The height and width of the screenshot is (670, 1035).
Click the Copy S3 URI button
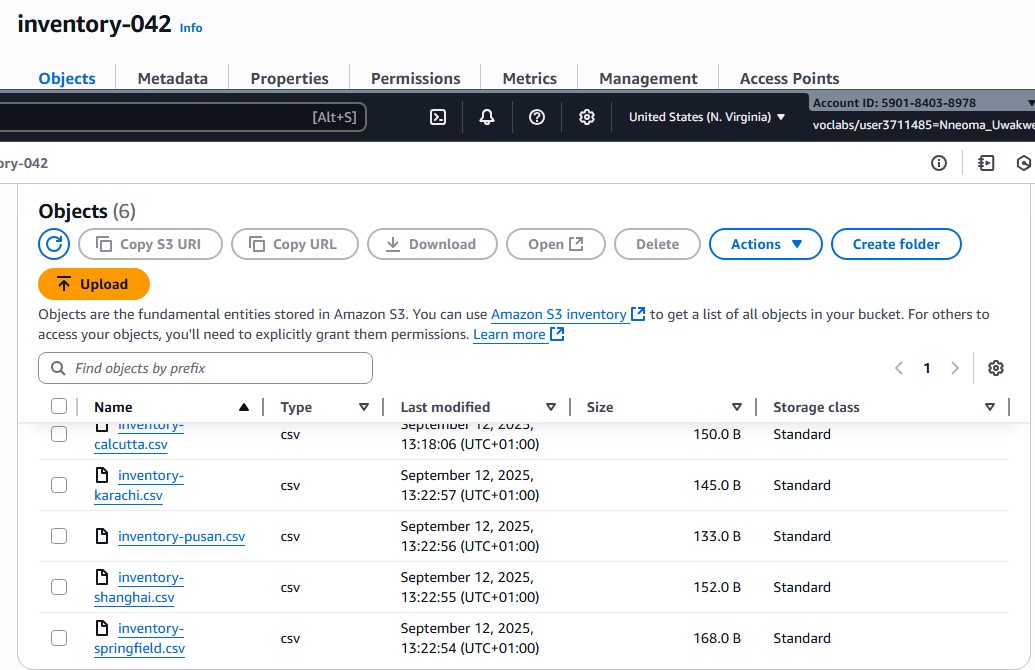click(x=150, y=244)
